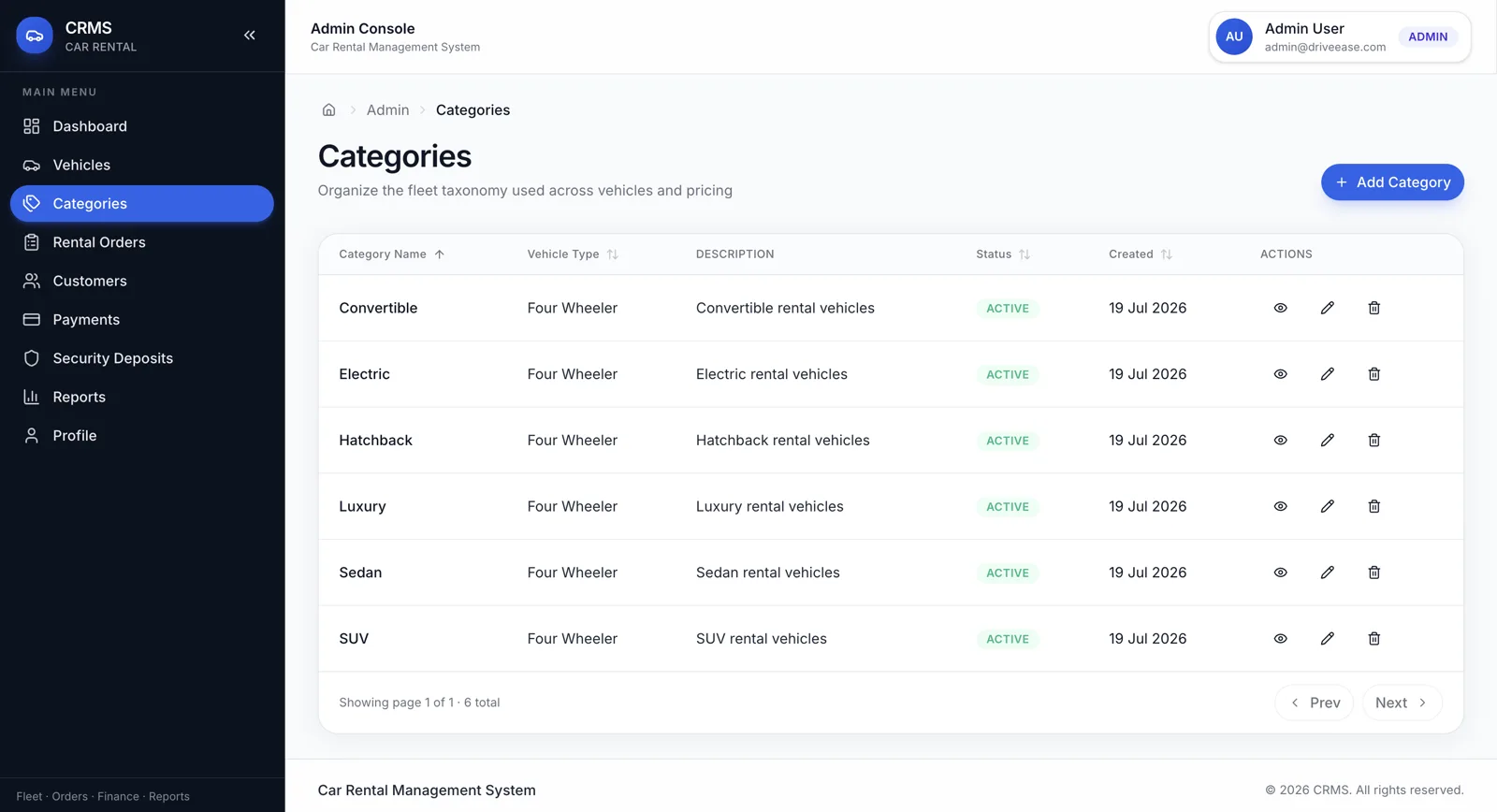Image resolution: width=1497 pixels, height=812 pixels.
Task: View the Sedan category via eye icon
Action: [x=1280, y=573]
